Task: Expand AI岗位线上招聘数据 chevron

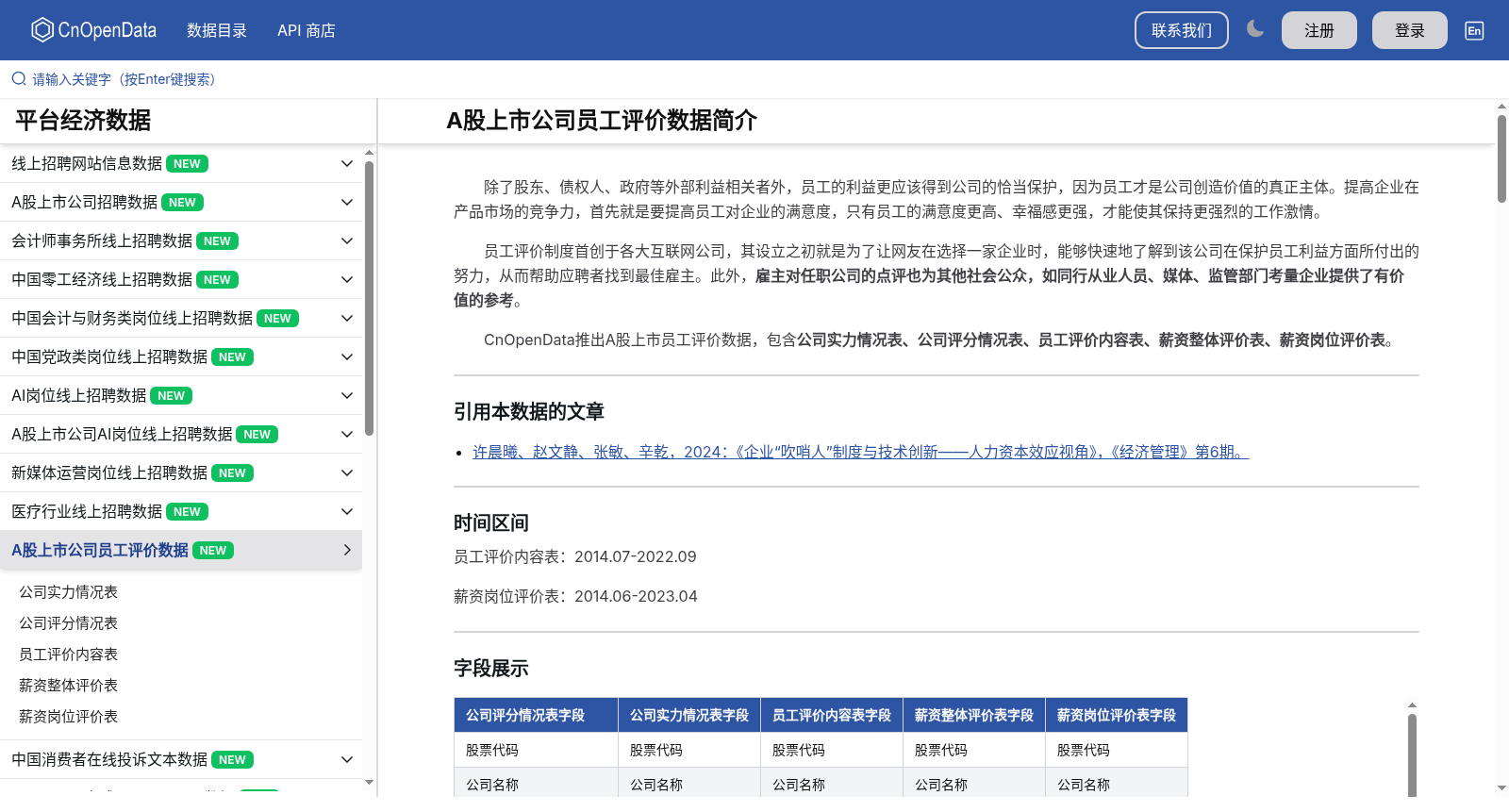Action: pyautogui.click(x=347, y=396)
